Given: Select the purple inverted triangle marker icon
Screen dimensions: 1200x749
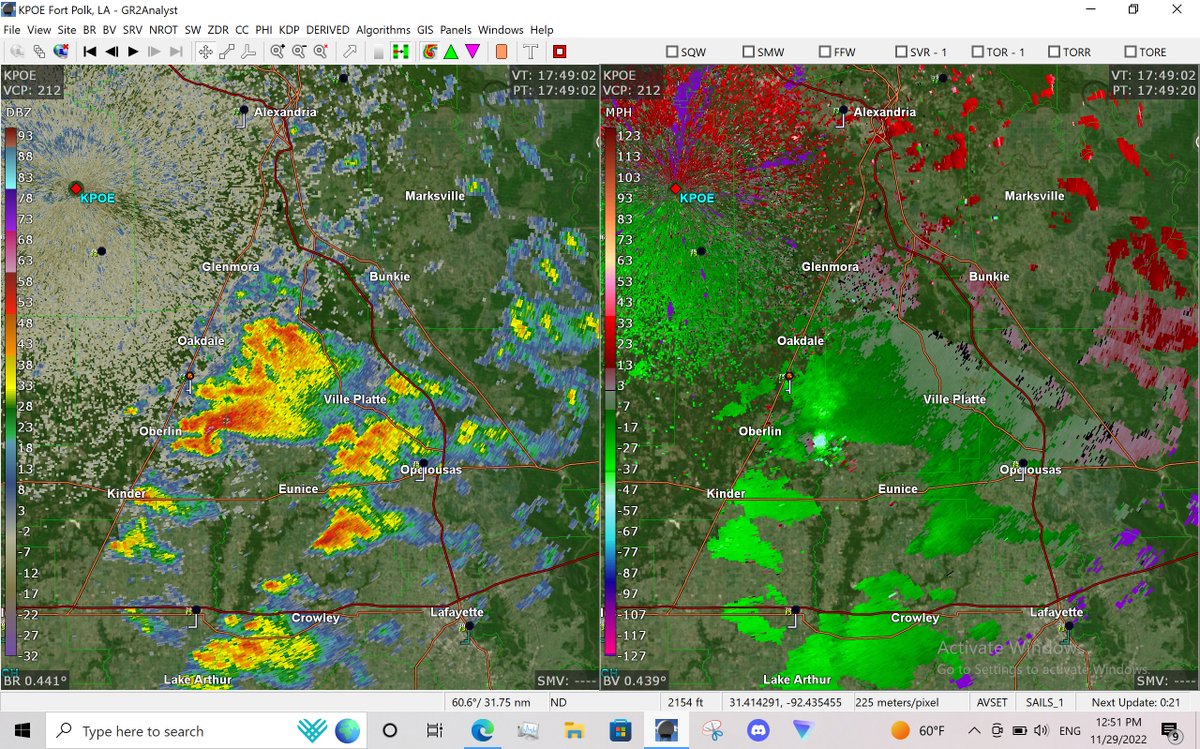Looking at the screenshot, I should click(472, 51).
